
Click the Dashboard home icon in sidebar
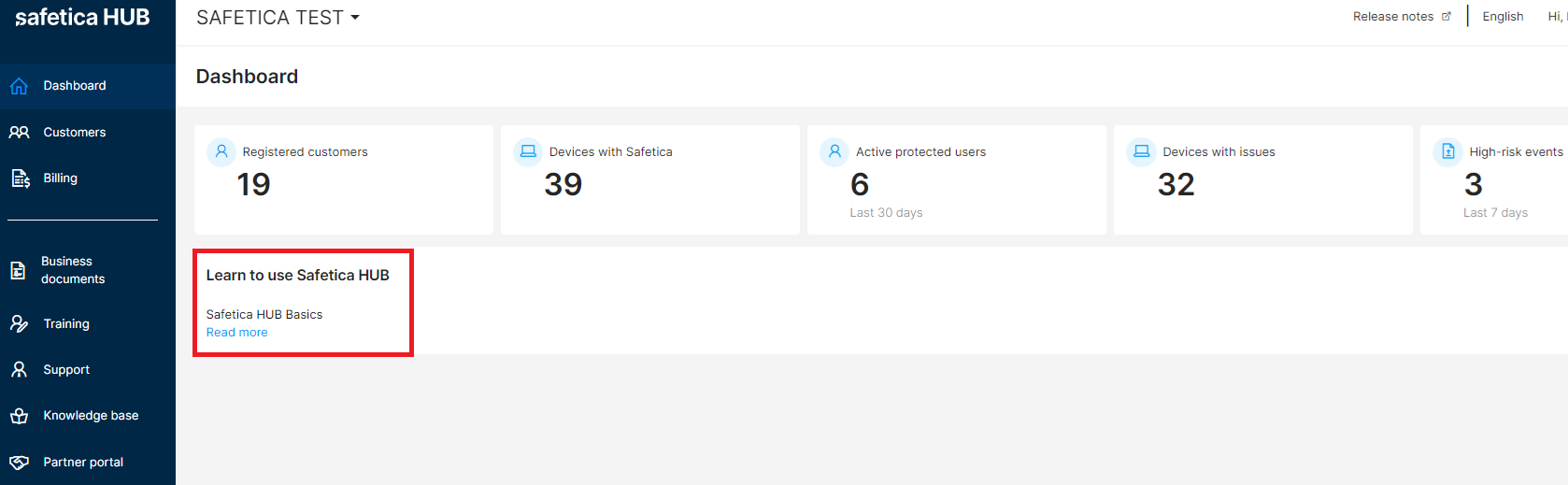pyautogui.click(x=19, y=86)
